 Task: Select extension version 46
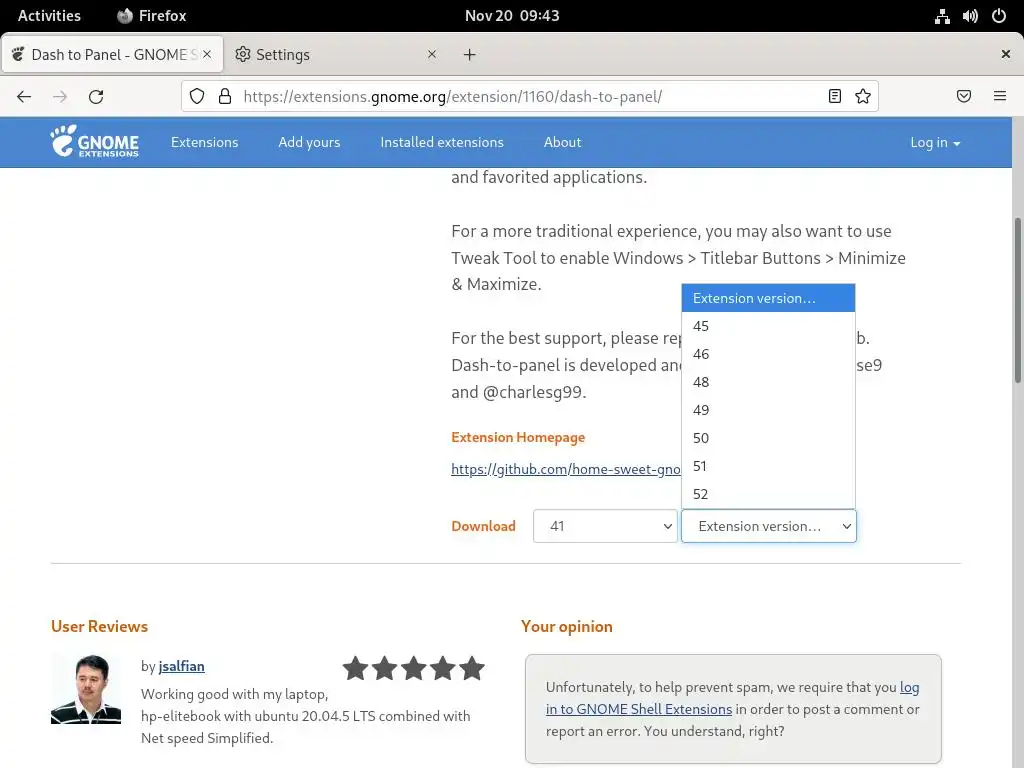(768, 354)
